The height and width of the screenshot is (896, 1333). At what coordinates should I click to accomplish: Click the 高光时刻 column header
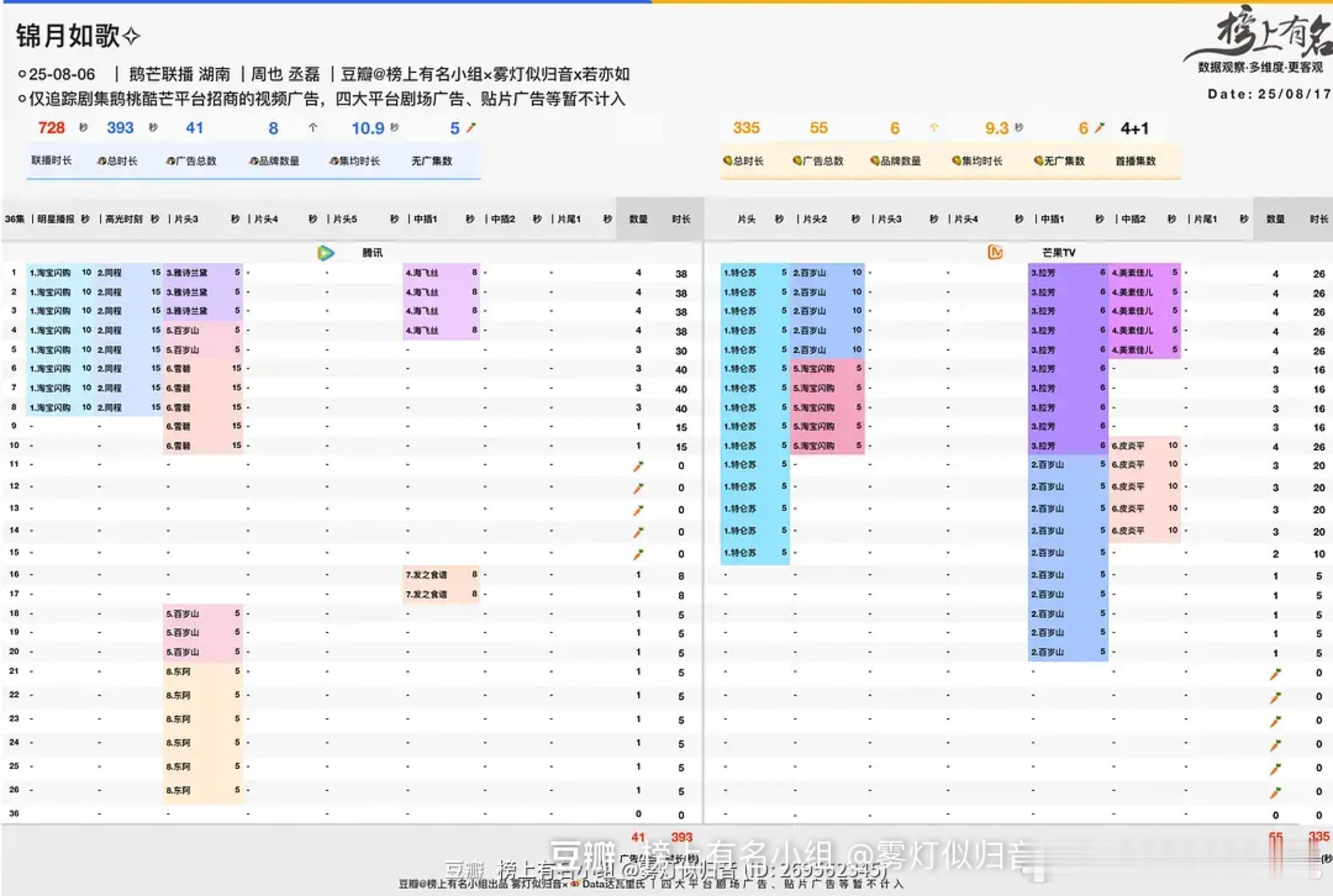124,219
